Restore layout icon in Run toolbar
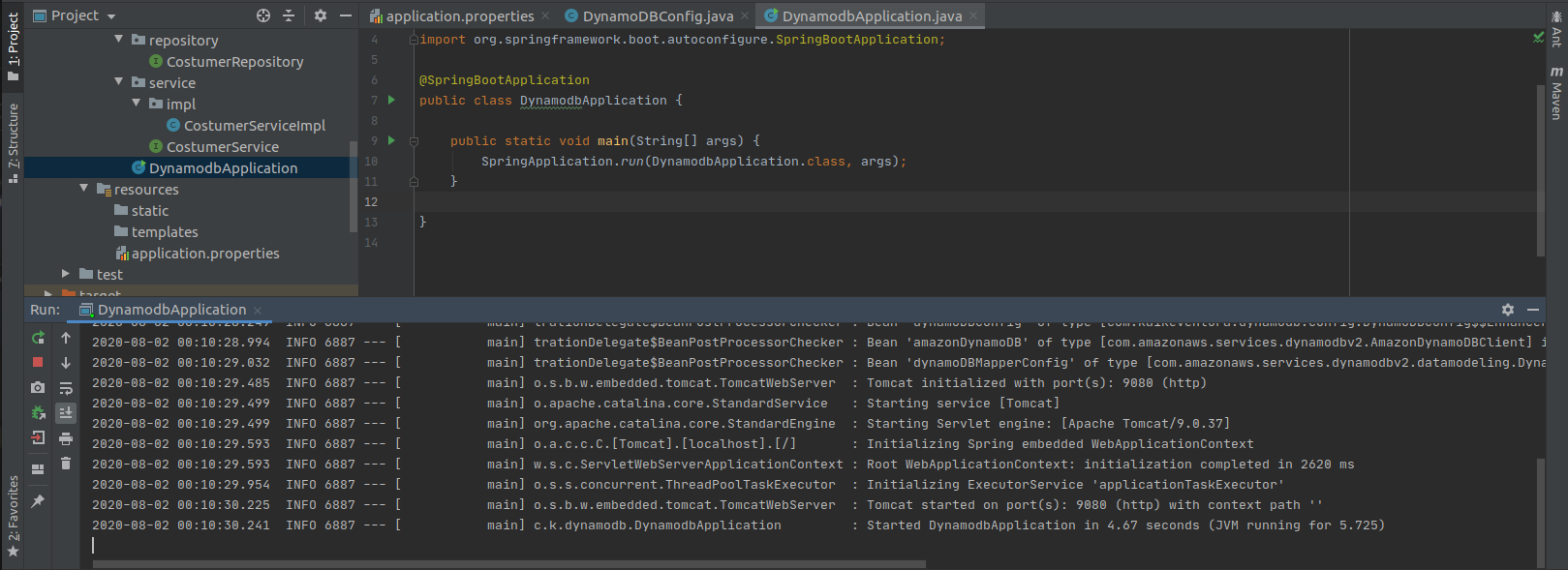This screenshot has width=1568, height=570. tap(38, 469)
